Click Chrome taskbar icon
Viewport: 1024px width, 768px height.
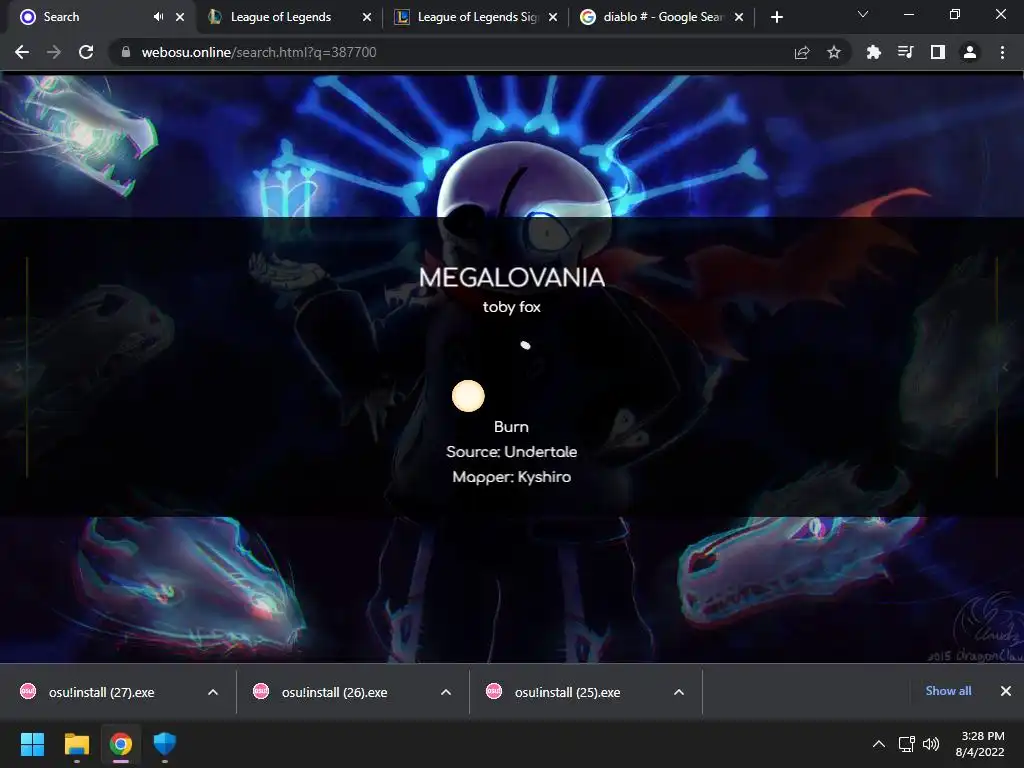click(121, 744)
